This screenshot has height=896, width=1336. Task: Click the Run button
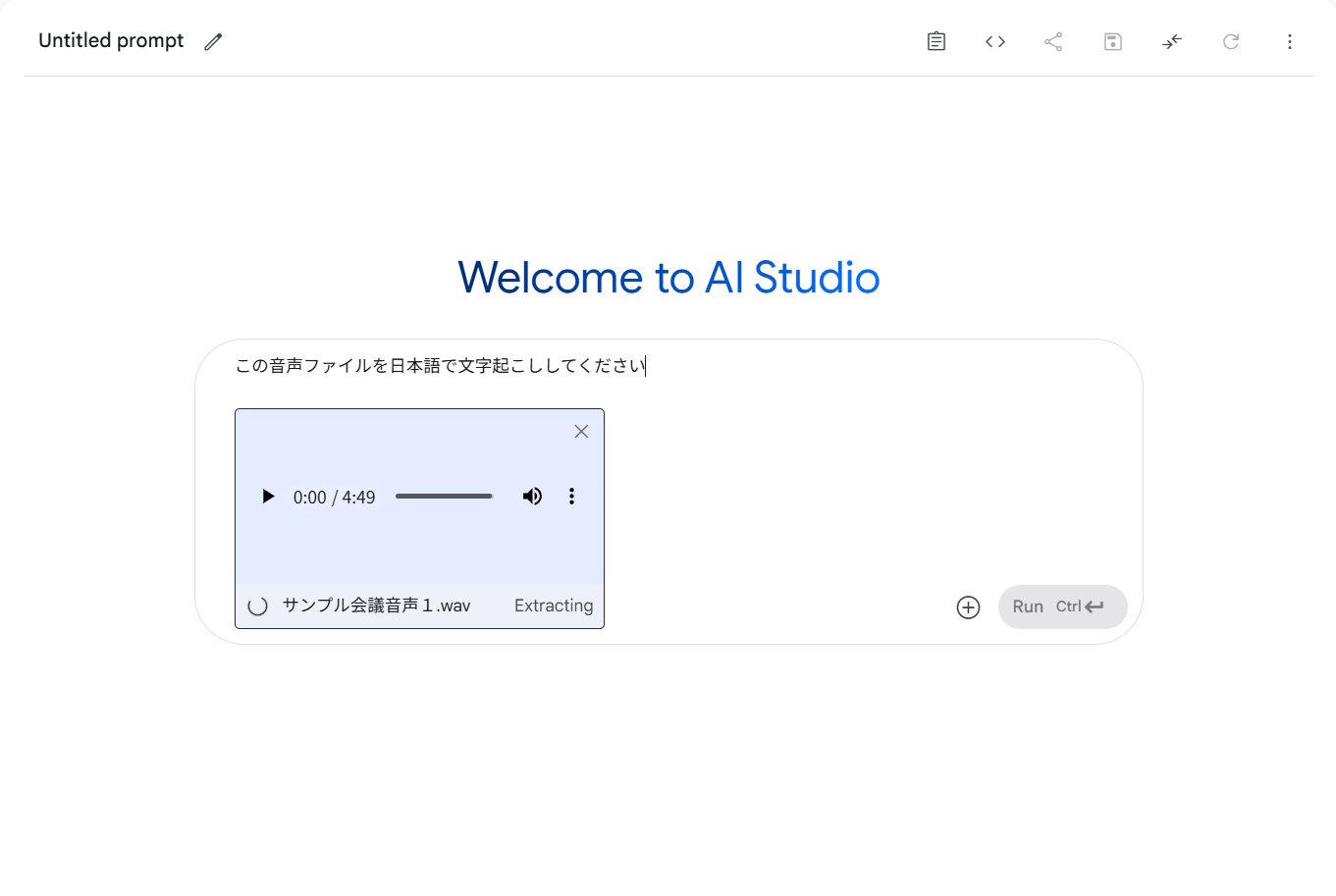(1063, 606)
